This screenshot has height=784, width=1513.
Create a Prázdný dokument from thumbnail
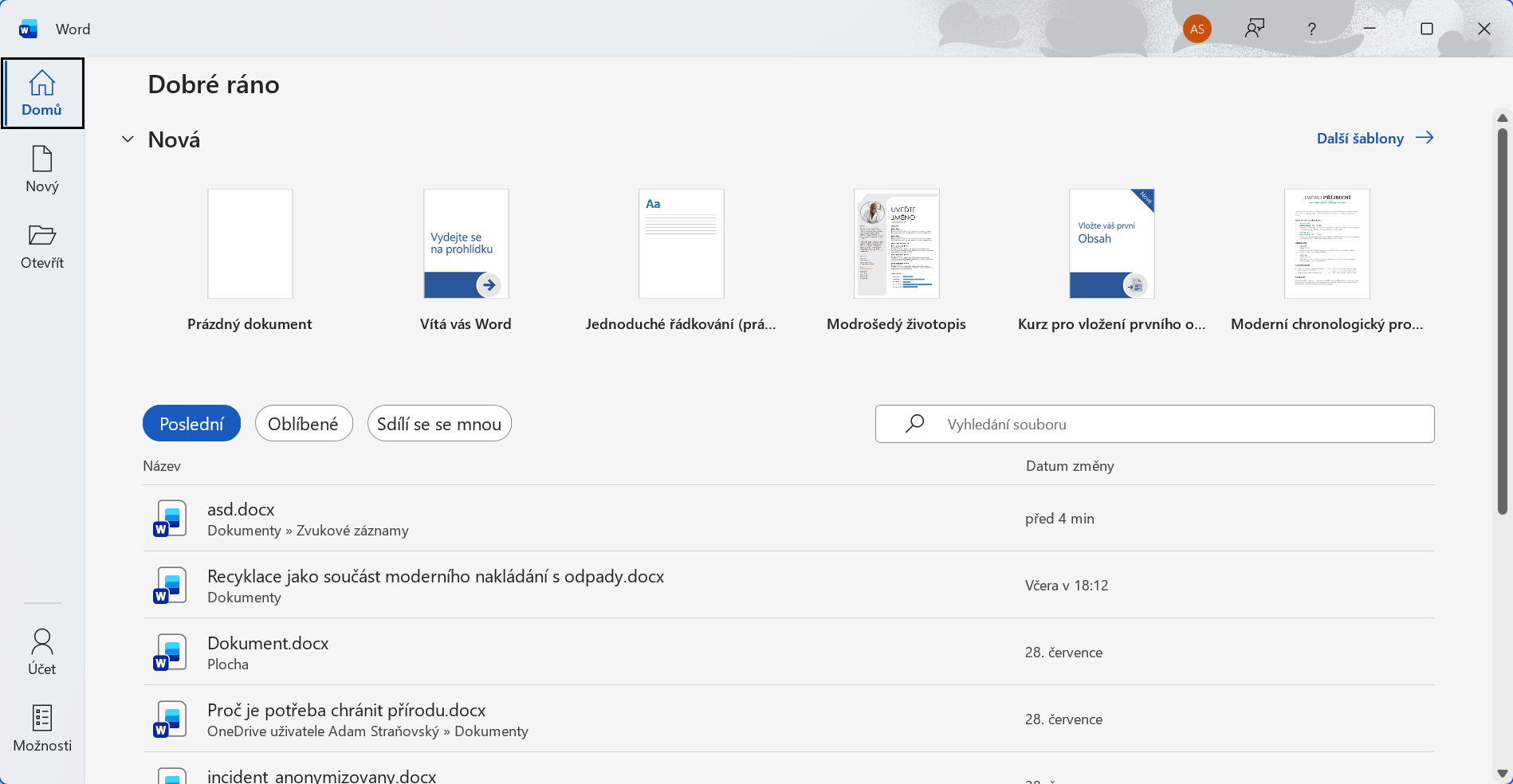(250, 244)
